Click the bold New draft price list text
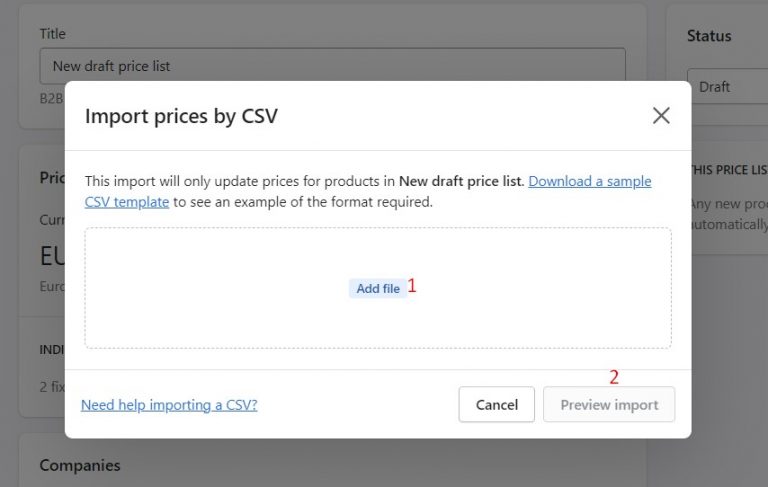 [x=460, y=181]
